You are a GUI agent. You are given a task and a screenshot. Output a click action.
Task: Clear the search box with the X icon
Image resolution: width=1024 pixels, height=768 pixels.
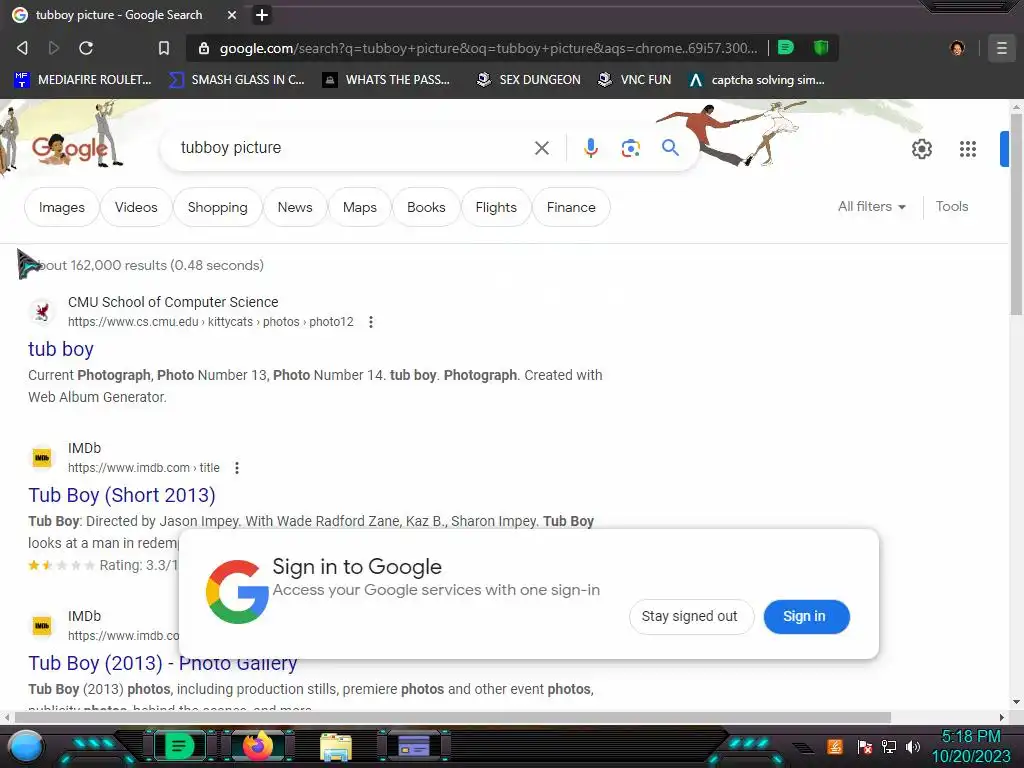(x=541, y=148)
